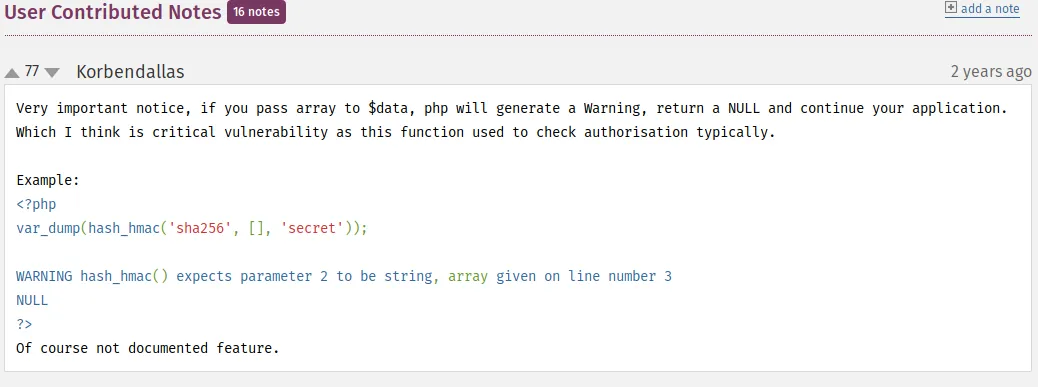1038x387 pixels.
Task: Click the 'sha256' string in the code
Action: point(201,228)
